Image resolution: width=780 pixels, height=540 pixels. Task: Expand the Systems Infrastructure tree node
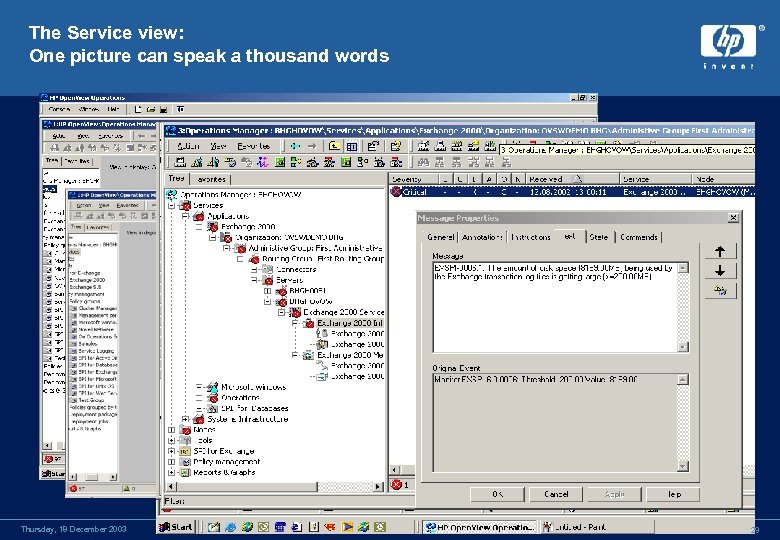tap(185, 419)
